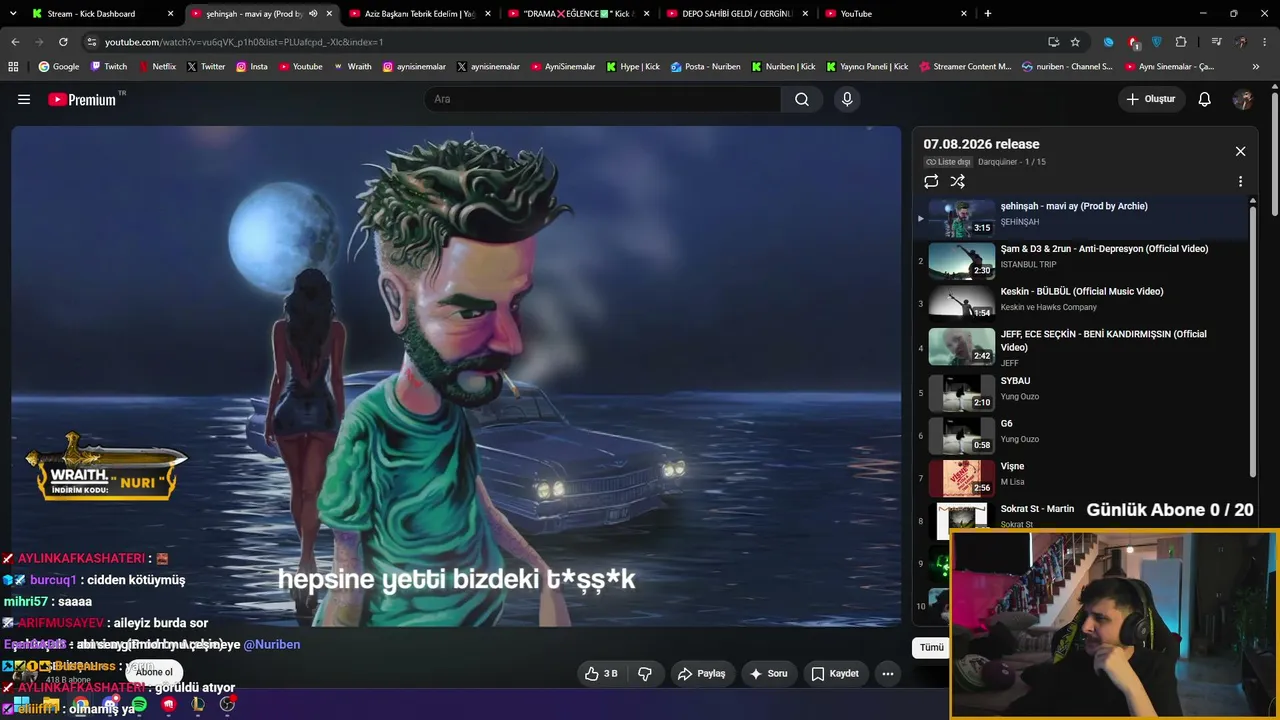Open the Twitch bookmark
The width and height of the screenshot is (1280, 720).
(108, 67)
